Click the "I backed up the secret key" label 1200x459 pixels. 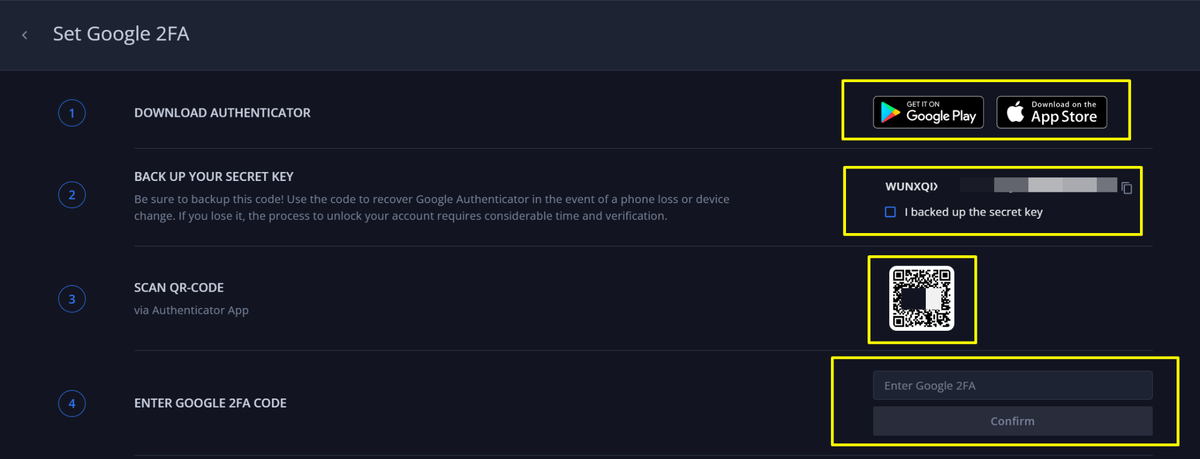click(x=973, y=212)
